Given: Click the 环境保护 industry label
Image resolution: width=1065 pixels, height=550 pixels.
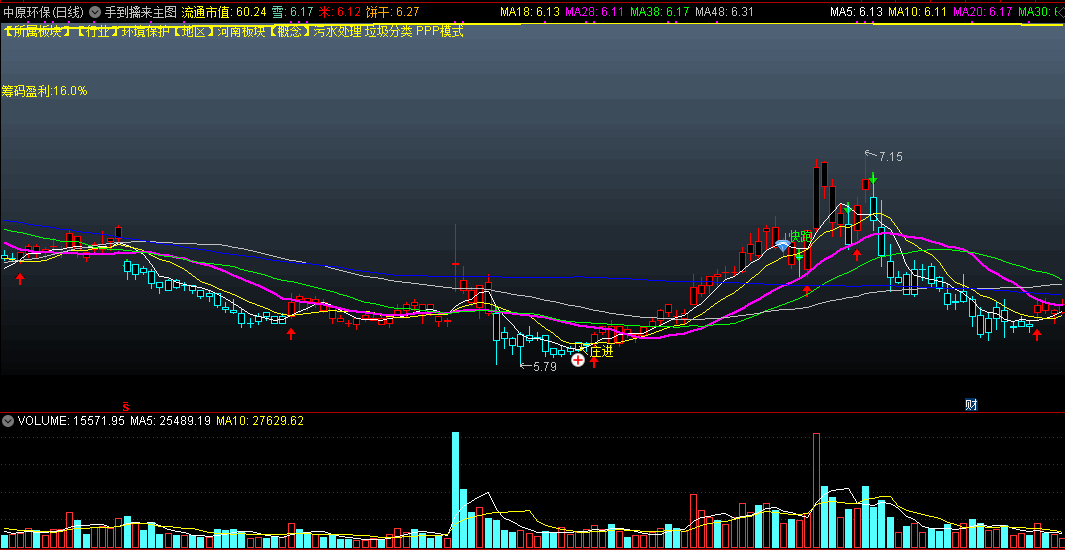Looking at the screenshot, I should click(145, 31).
